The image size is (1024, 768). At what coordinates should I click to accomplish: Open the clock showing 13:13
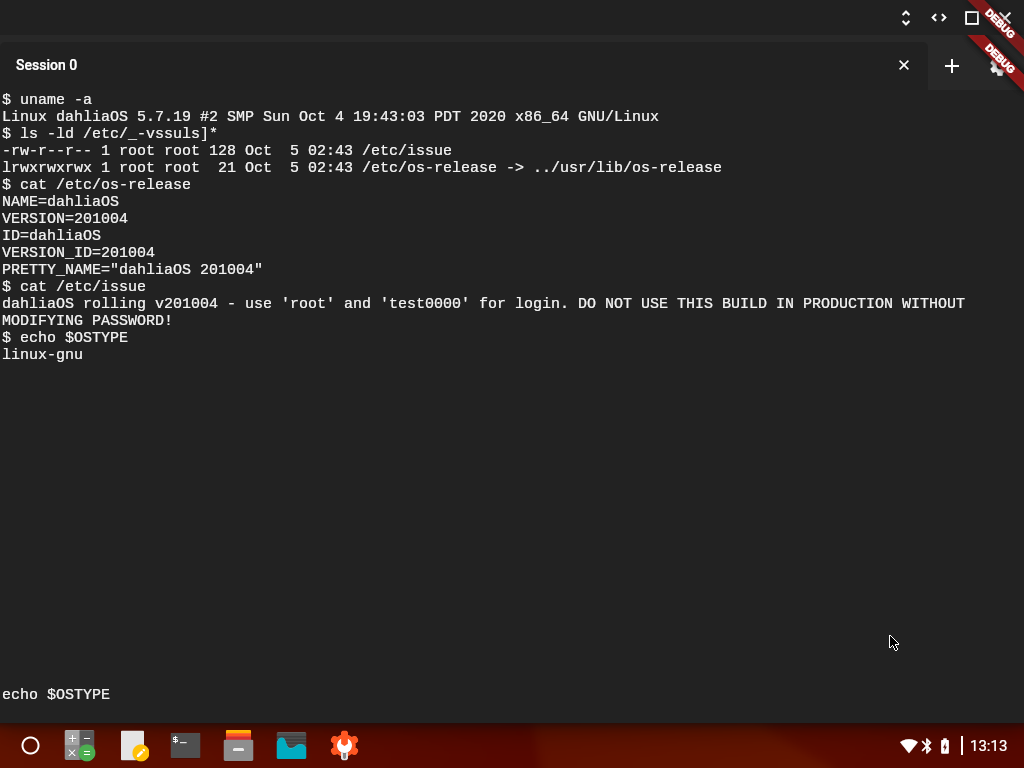tap(989, 746)
